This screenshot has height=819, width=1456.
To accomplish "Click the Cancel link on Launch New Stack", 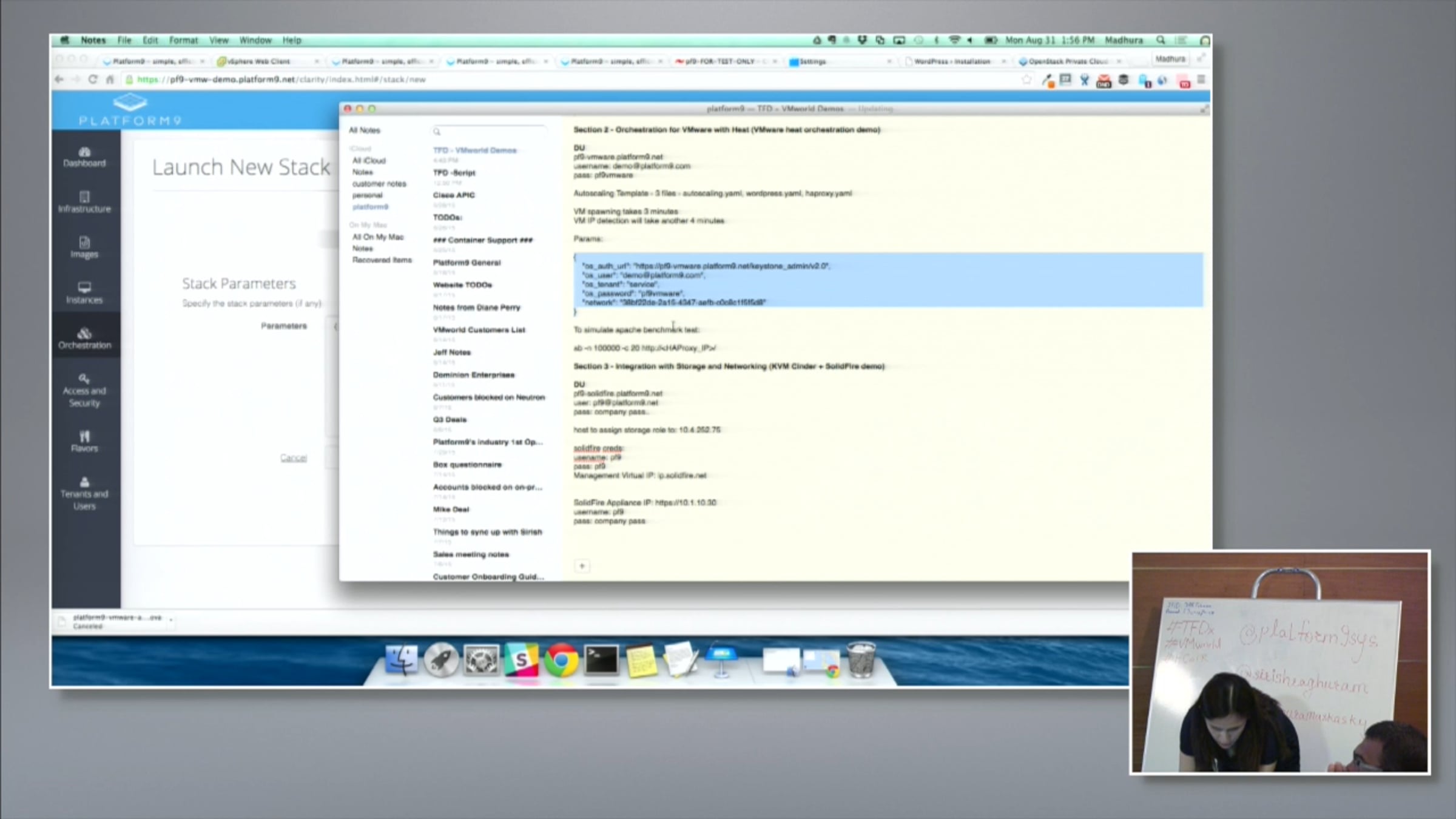I will 294,457.
